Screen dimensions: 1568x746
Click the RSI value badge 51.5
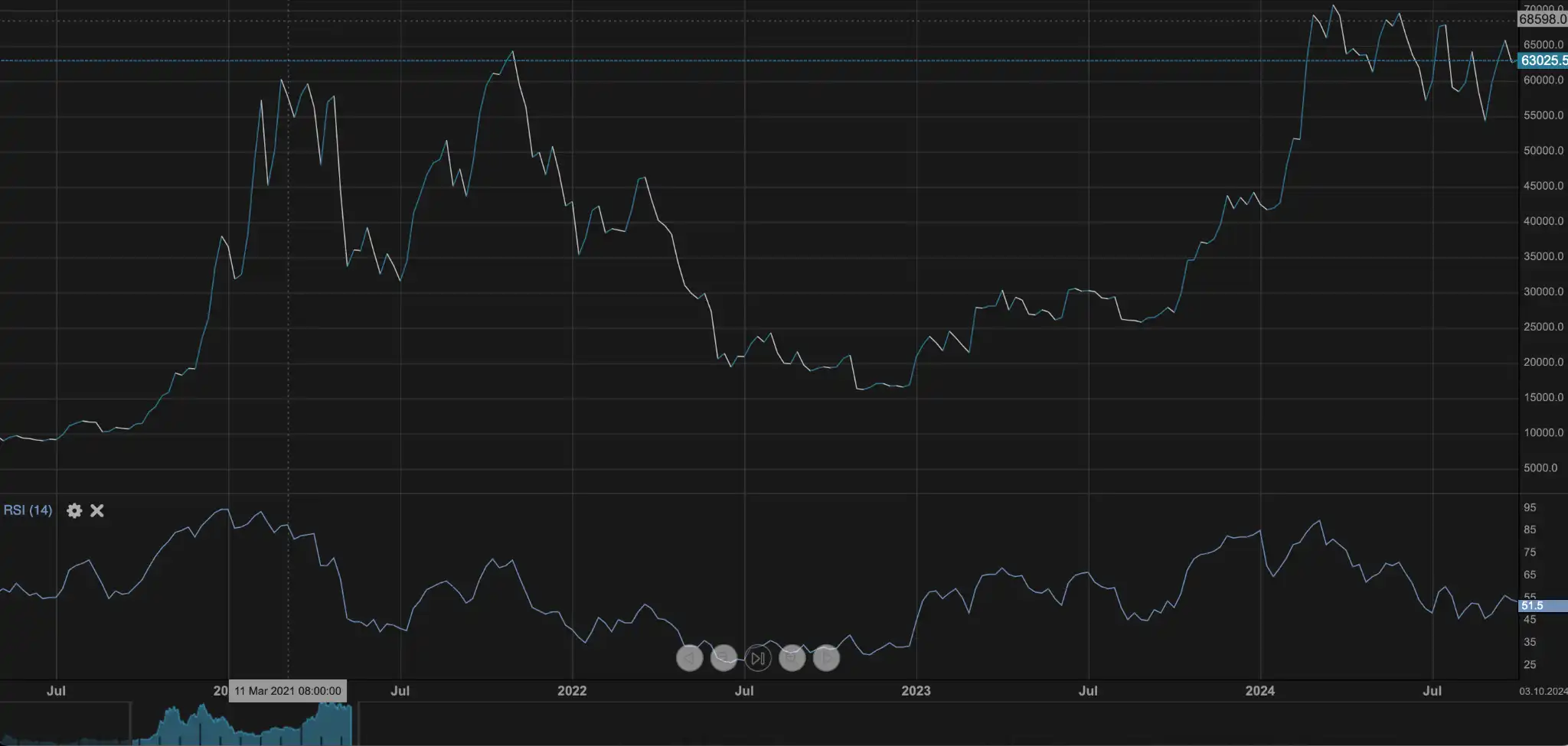(1532, 605)
